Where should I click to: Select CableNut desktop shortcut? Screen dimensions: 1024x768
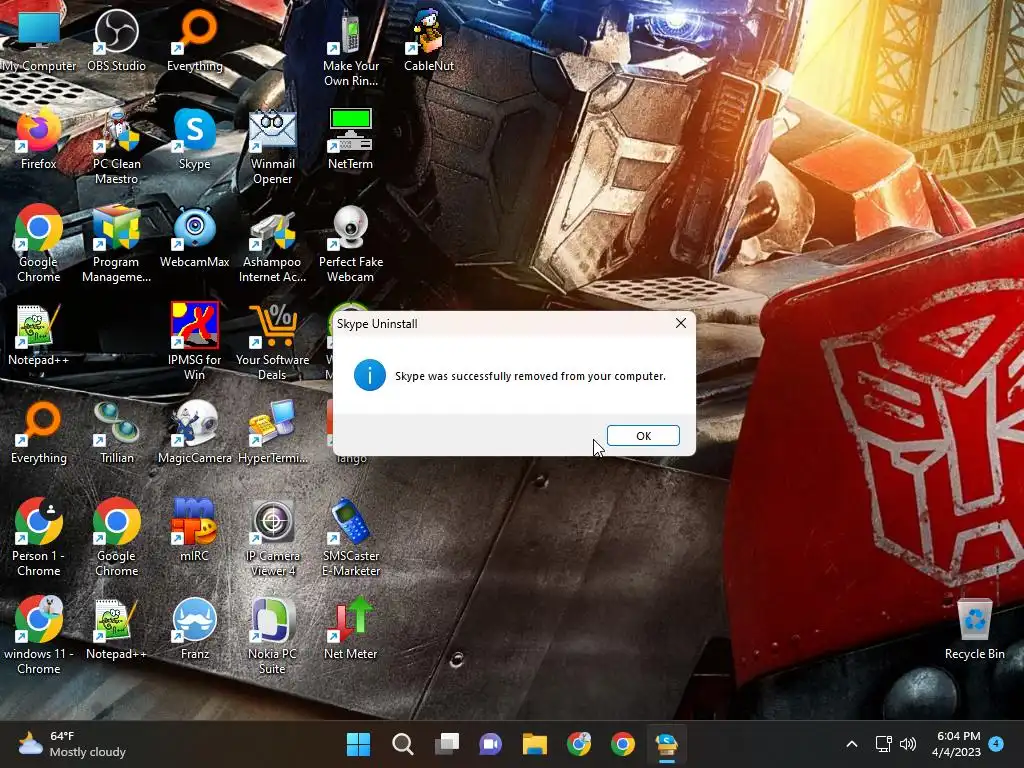[x=428, y=40]
